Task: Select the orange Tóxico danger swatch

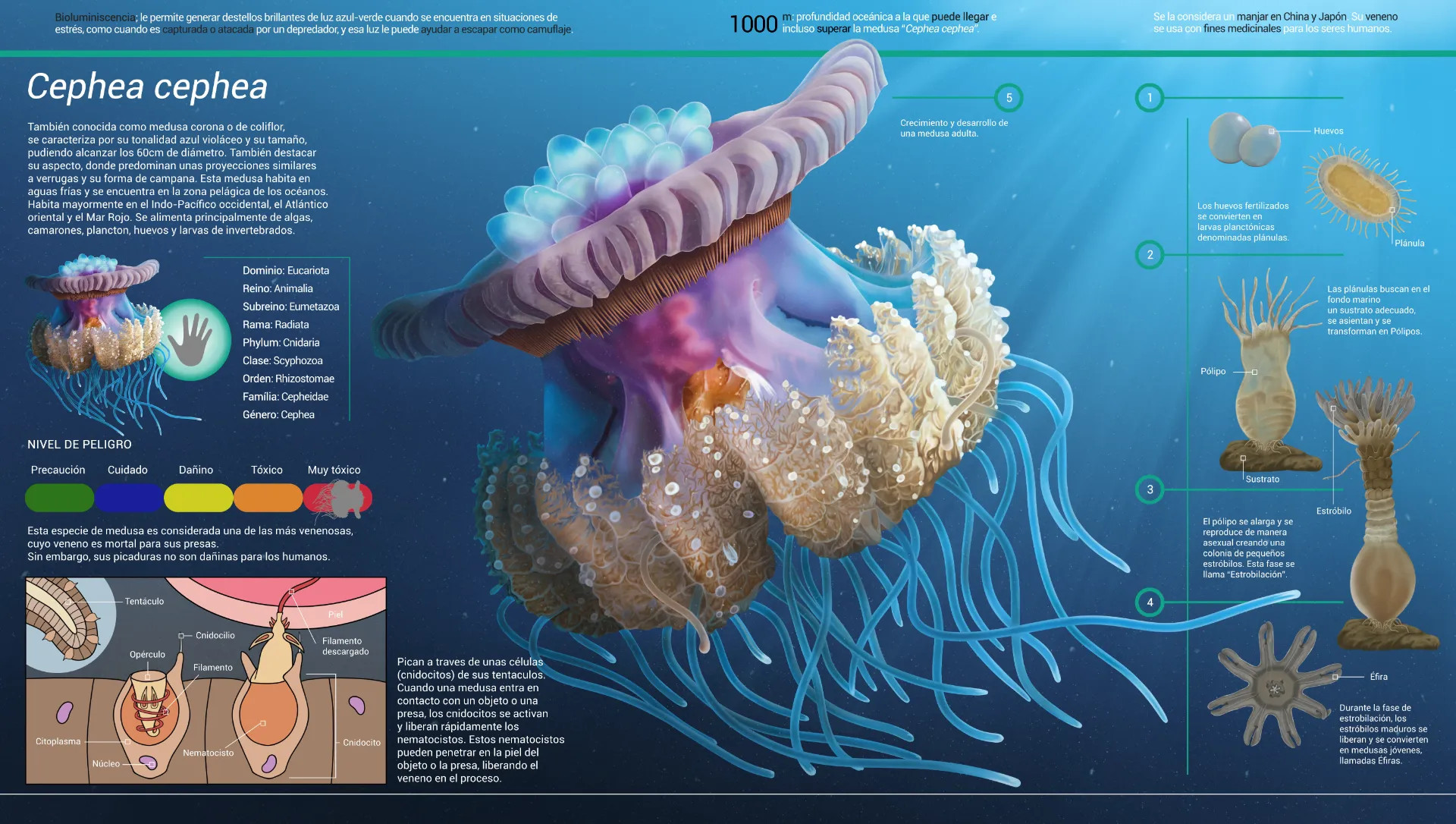Action: coord(268,498)
